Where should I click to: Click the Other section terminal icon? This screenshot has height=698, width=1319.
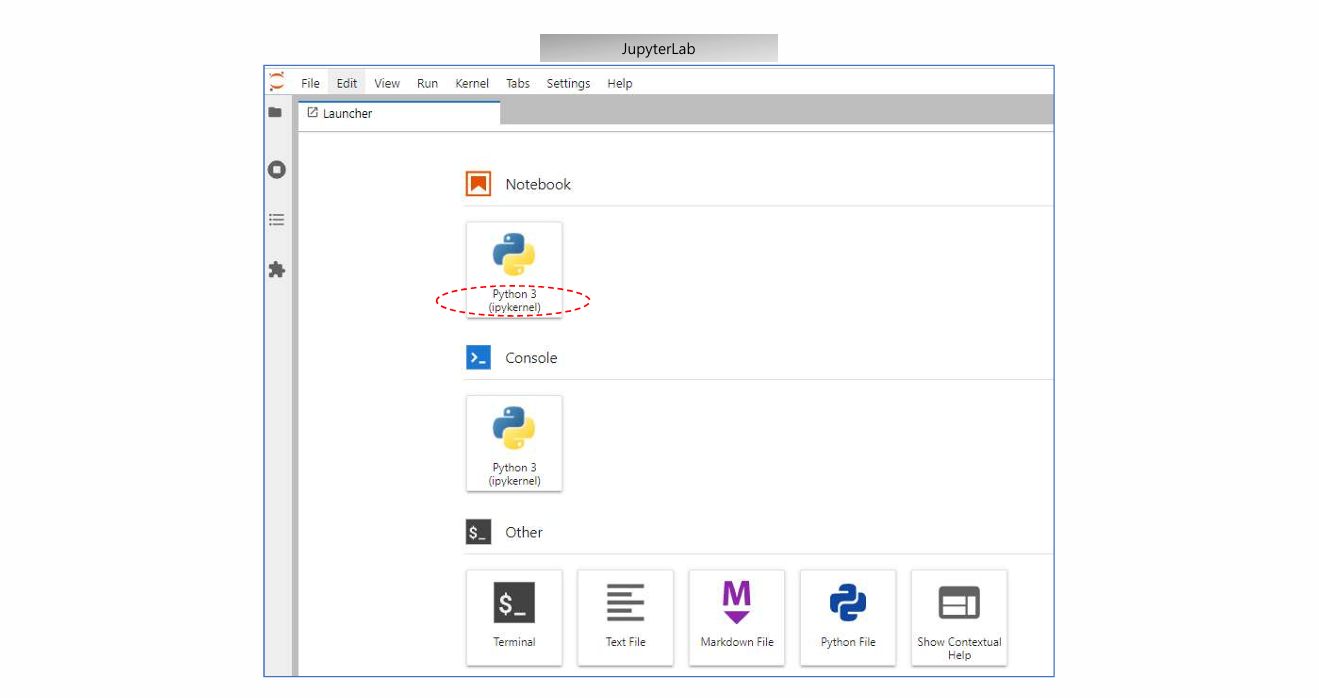tap(478, 532)
